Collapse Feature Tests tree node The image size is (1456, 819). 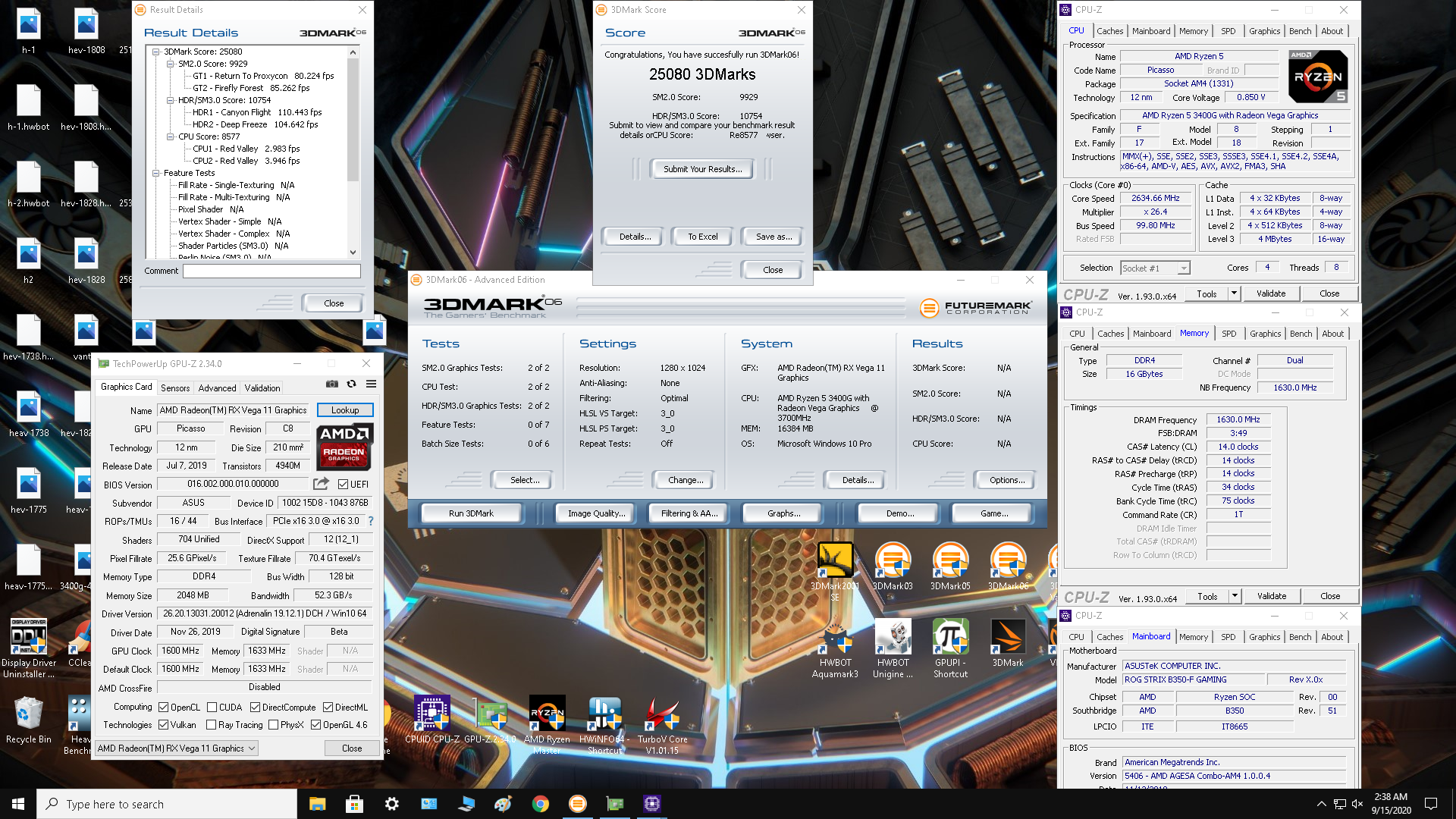pos(156,173)
